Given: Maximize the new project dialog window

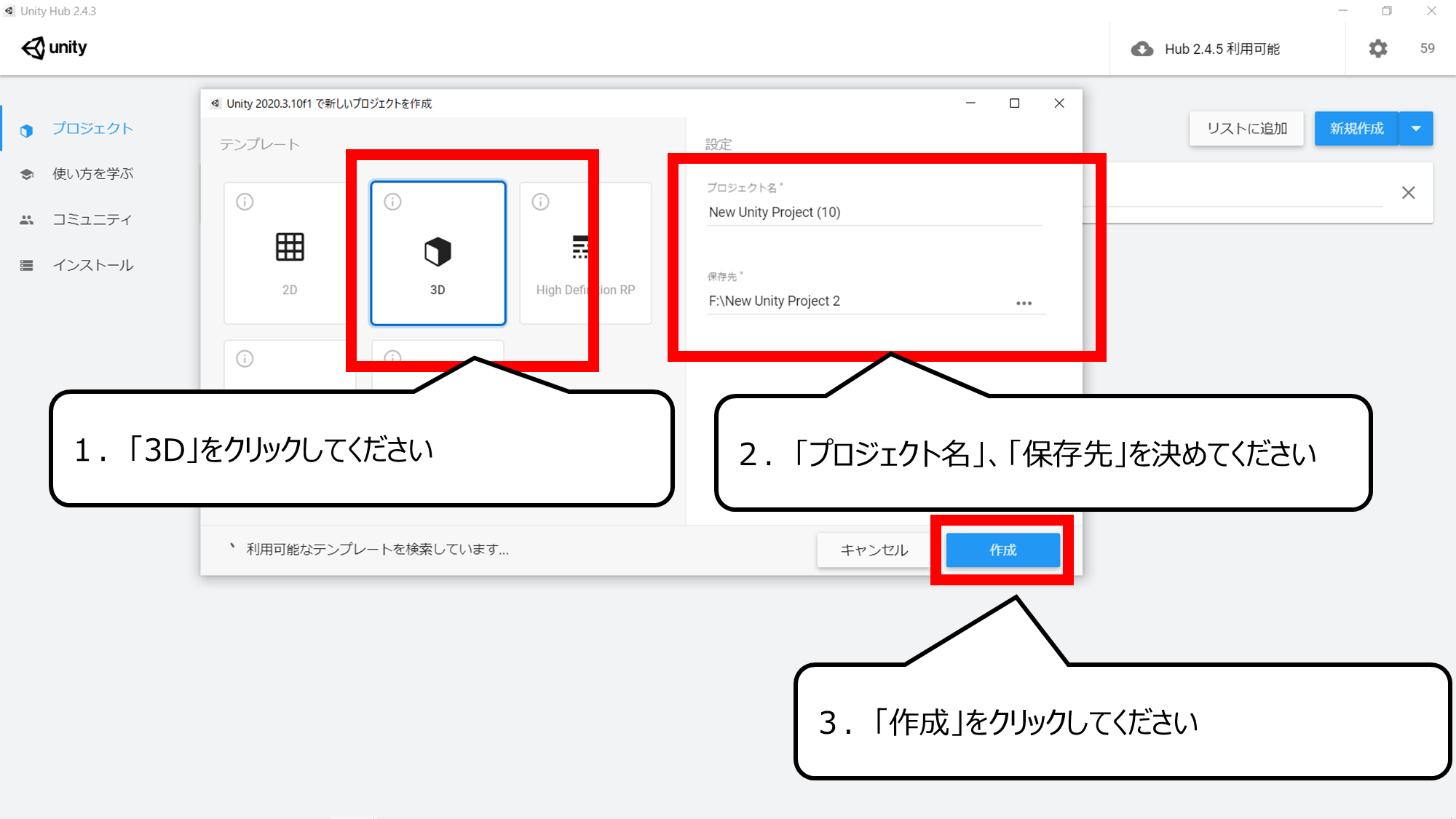Looking at the screenshot, I should click(1014, 103).
